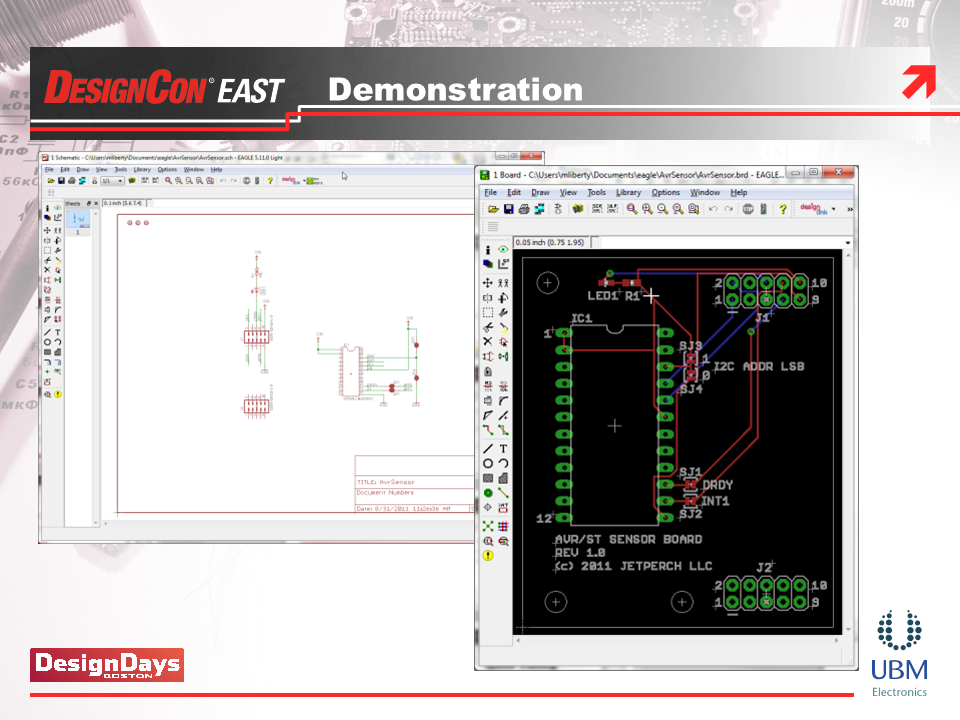Viewport: 960px width, 720px height.
Task: Open Window menu in Board window
Action: coord(705,192)
